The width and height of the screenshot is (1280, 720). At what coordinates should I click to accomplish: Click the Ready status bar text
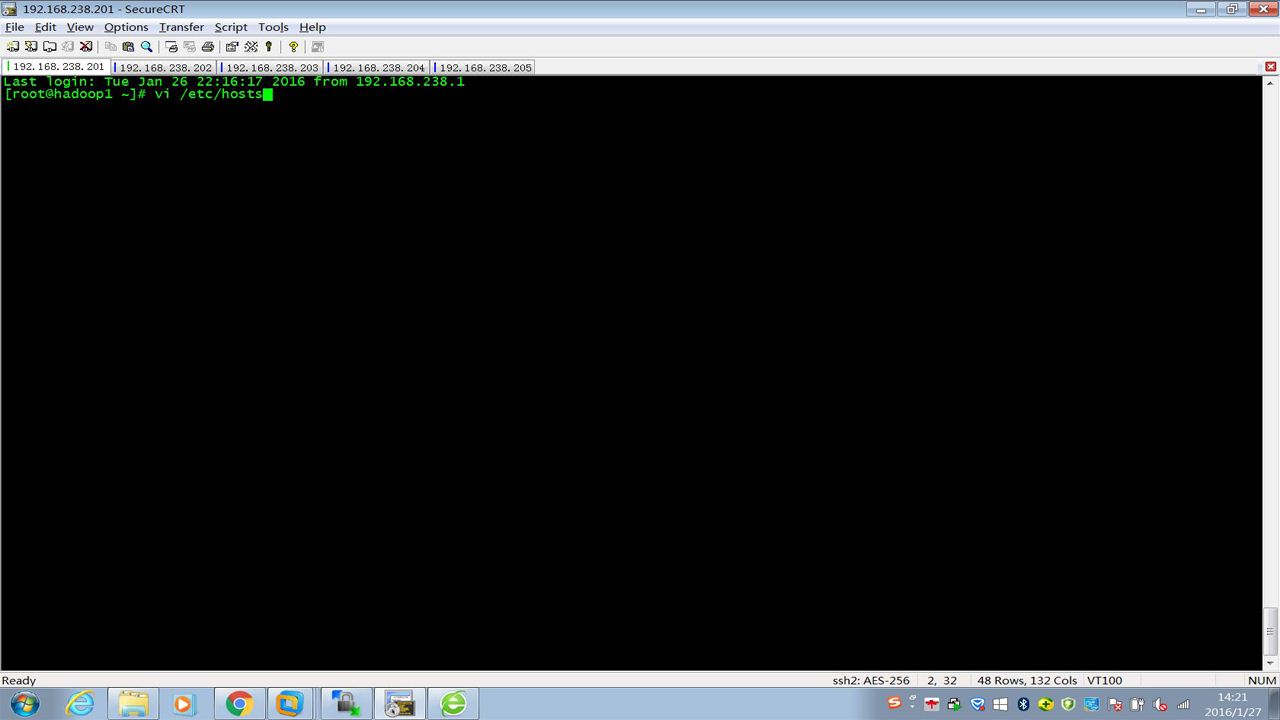[x=19, y=680]
